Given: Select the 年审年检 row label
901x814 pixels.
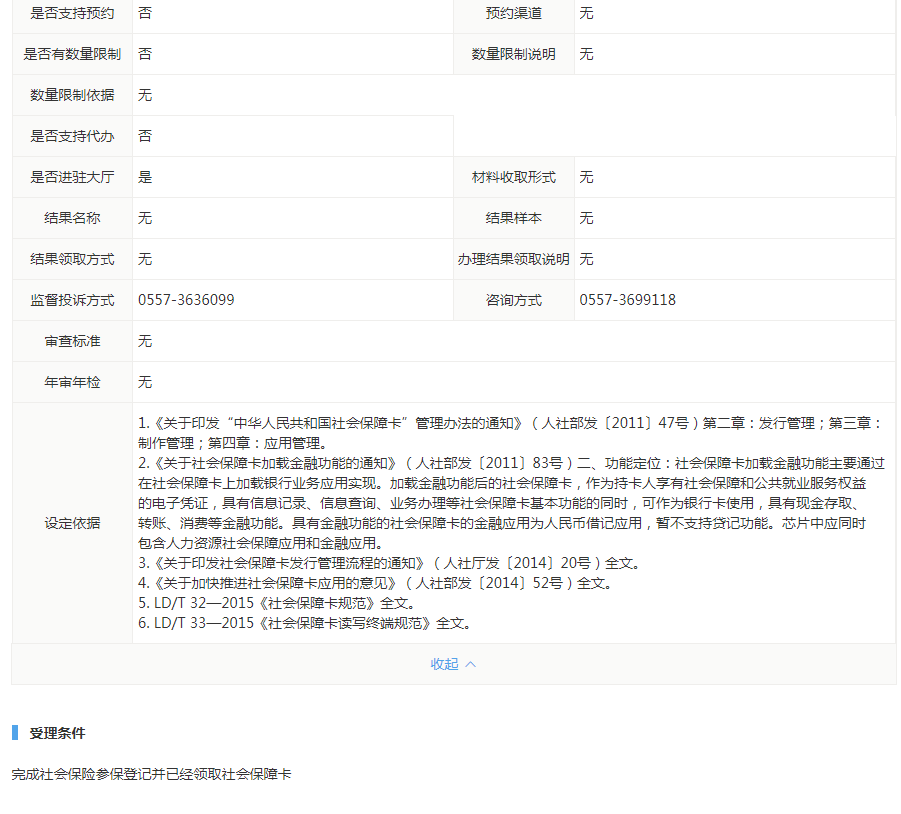Looking at the screenshot, I should click(72, 382).
